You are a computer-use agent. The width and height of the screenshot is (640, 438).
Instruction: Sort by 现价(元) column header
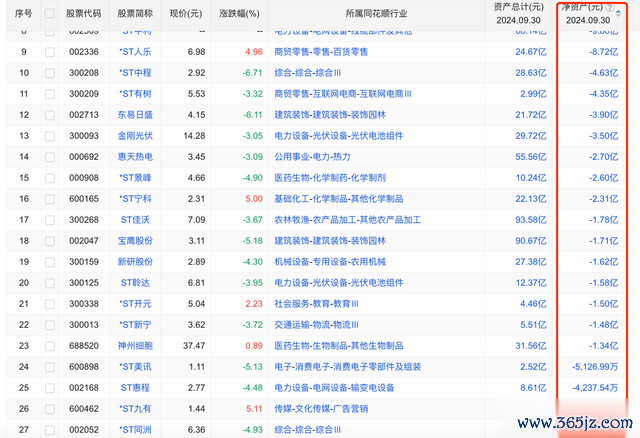click(x=185, y=15)
